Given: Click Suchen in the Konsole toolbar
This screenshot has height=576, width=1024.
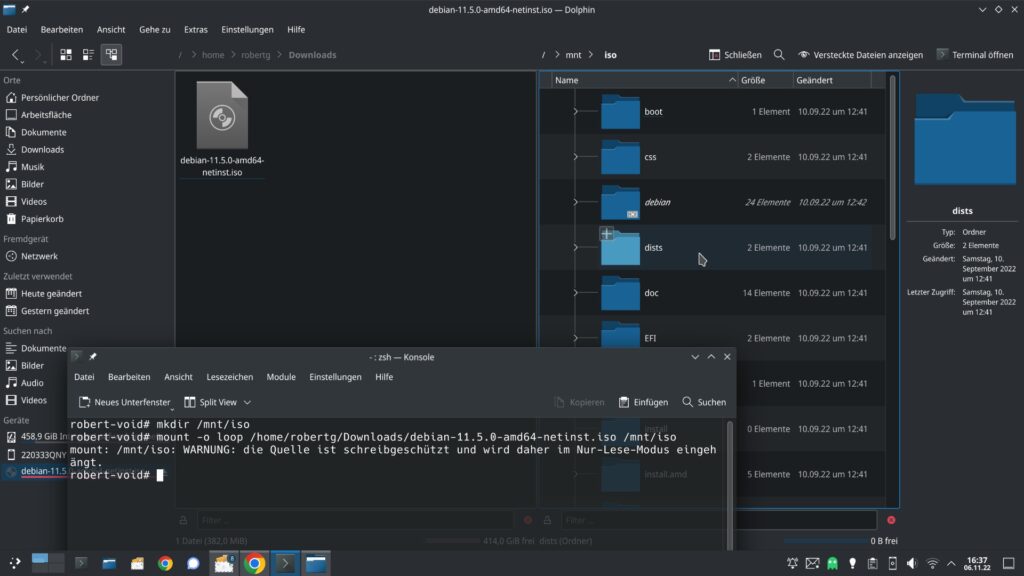Looking at the screenshot, I should pyautogui.click(x=704, y=402).
